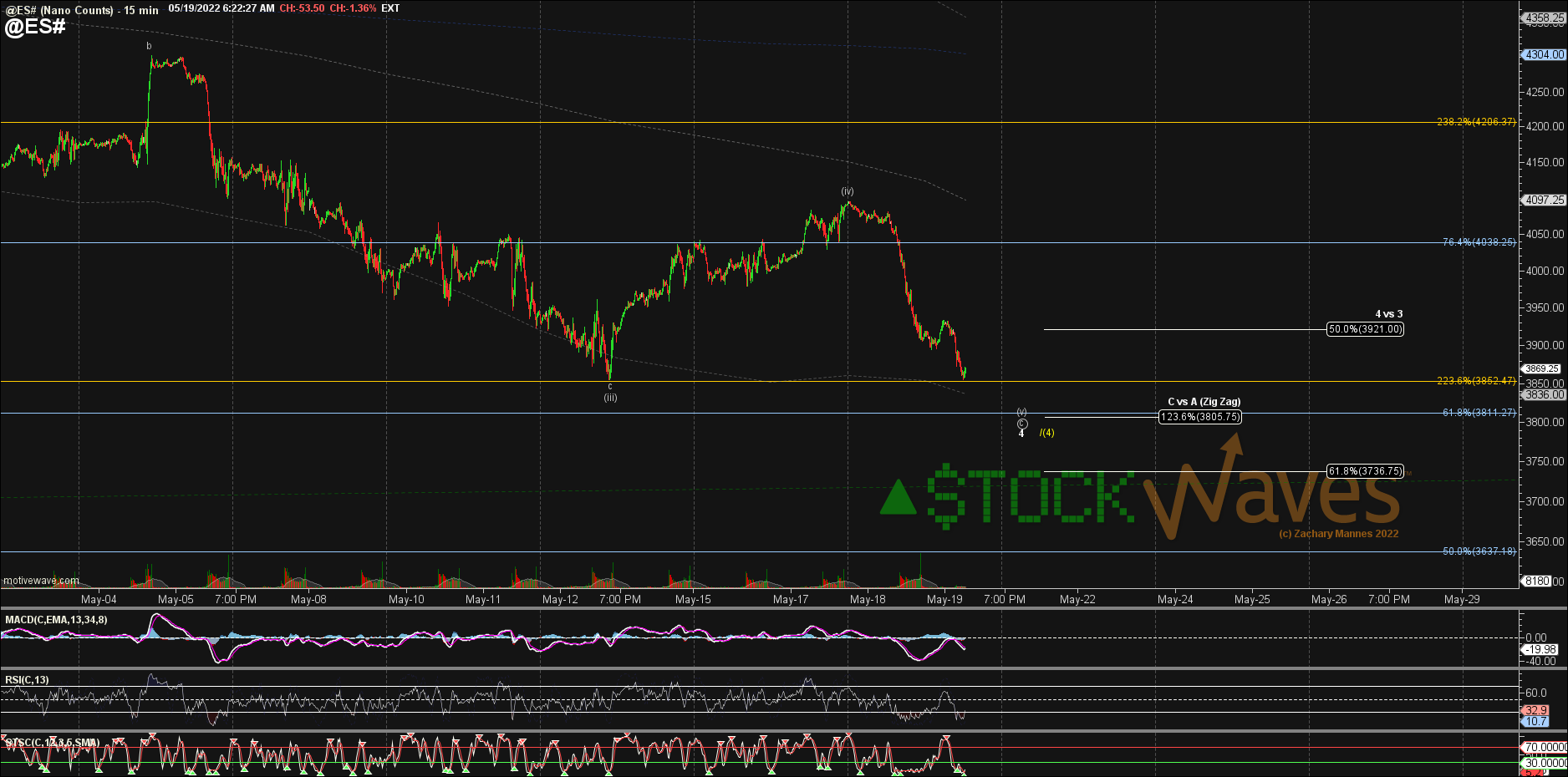
Task: Click the CH:-53.50 change value
Action: (x=302, y=8)
